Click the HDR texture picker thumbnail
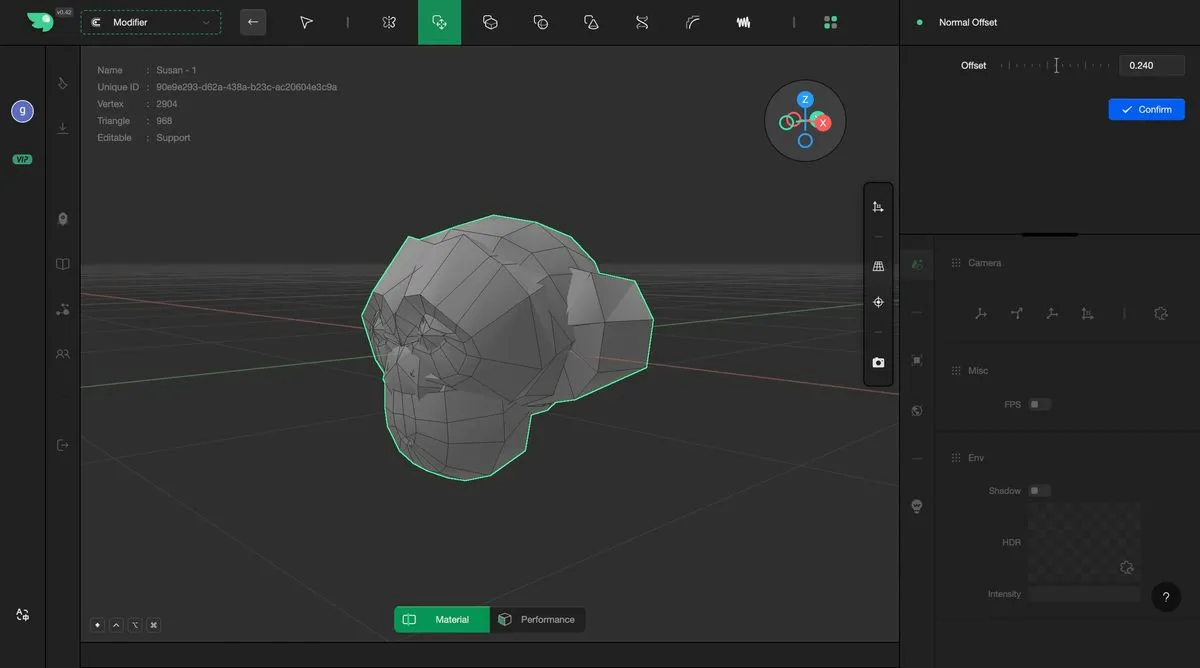This screenshot has width=1200, height=668. [x=1084, y=542]
